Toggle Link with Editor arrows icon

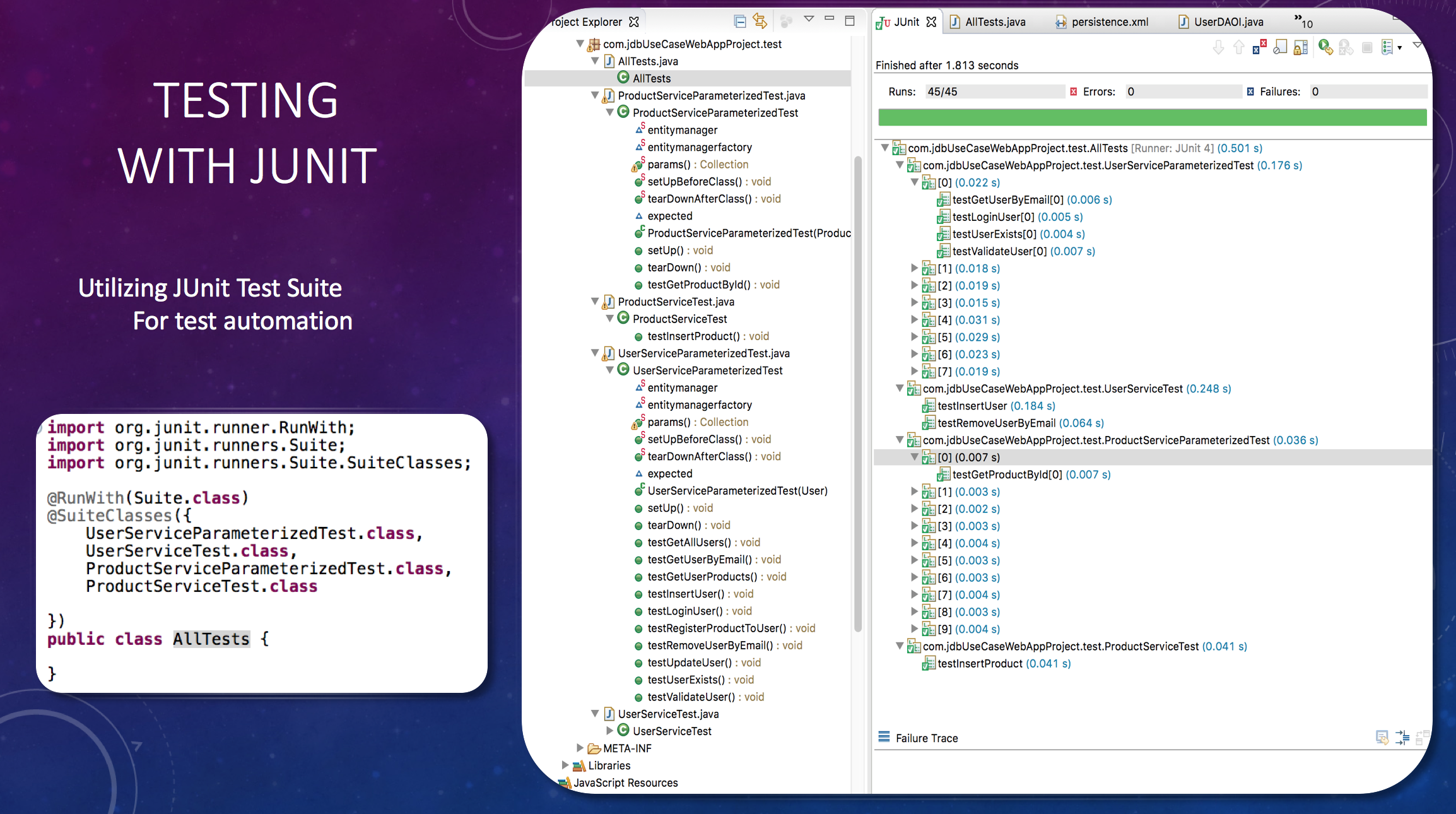pyautogui.click(x=760, y=21)
